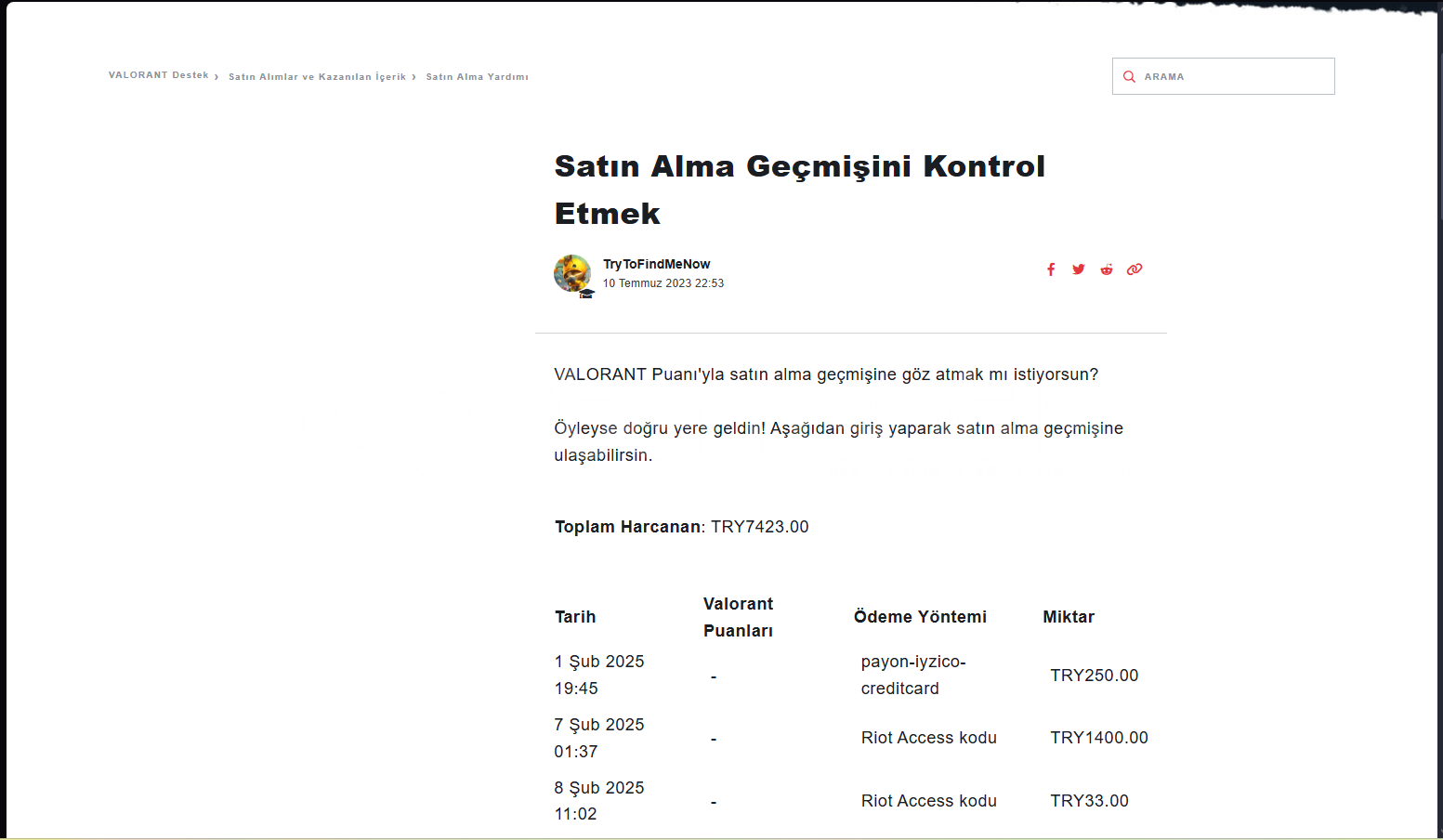Click the post date '10 Temmuz 2023 22:53'

pyautogui.click(x=663, y=283)
